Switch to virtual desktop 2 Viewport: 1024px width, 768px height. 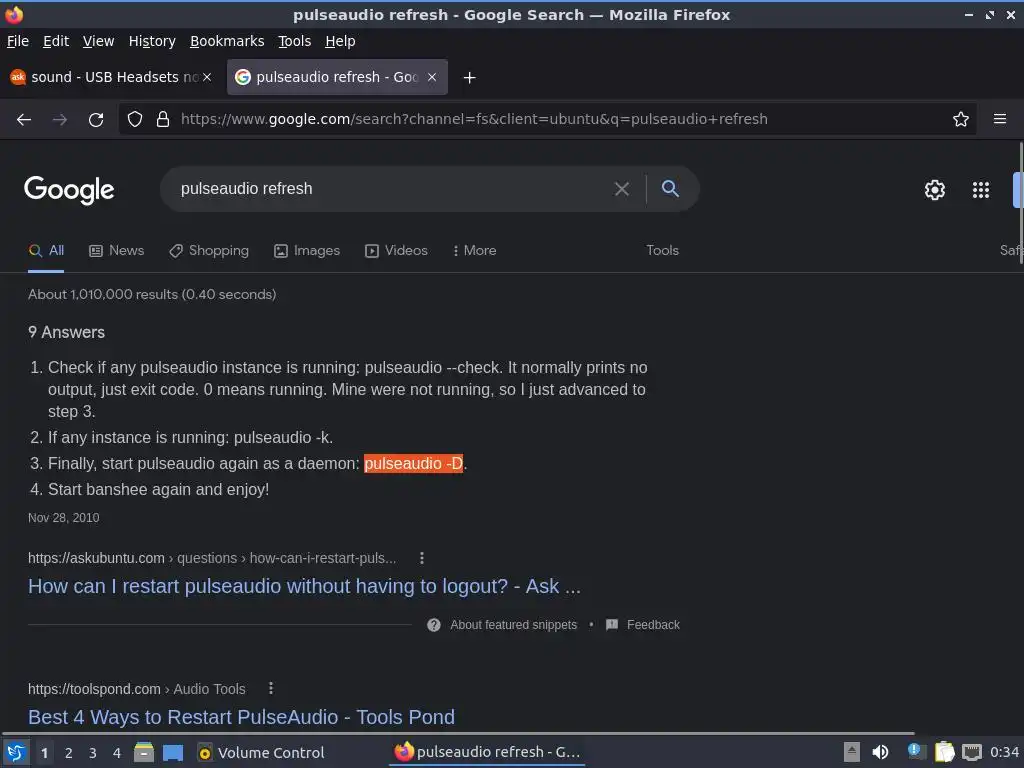click(x=69, y=753)
